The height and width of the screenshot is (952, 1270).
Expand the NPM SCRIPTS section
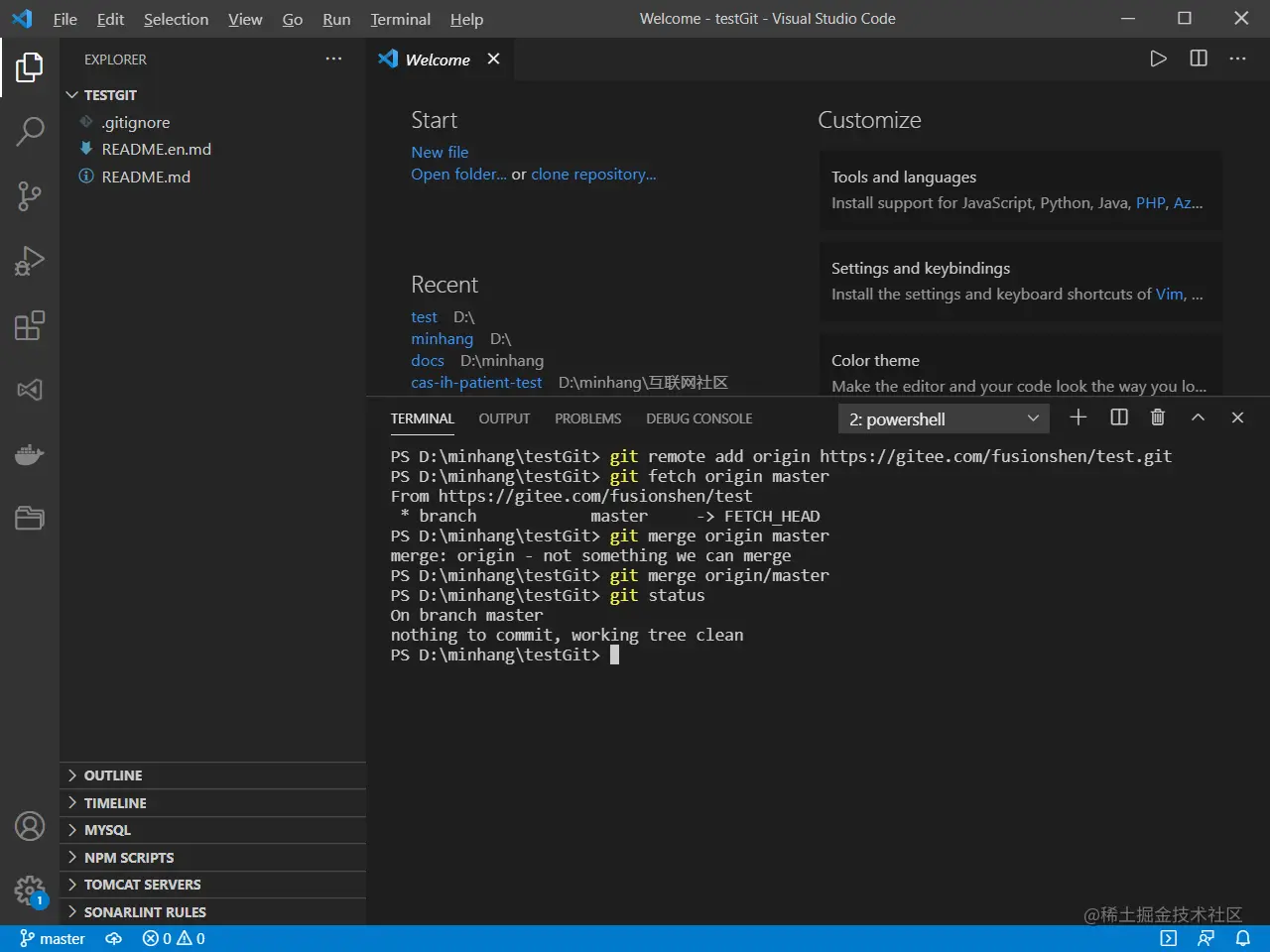pyautogui.click(x=212, y=858)
